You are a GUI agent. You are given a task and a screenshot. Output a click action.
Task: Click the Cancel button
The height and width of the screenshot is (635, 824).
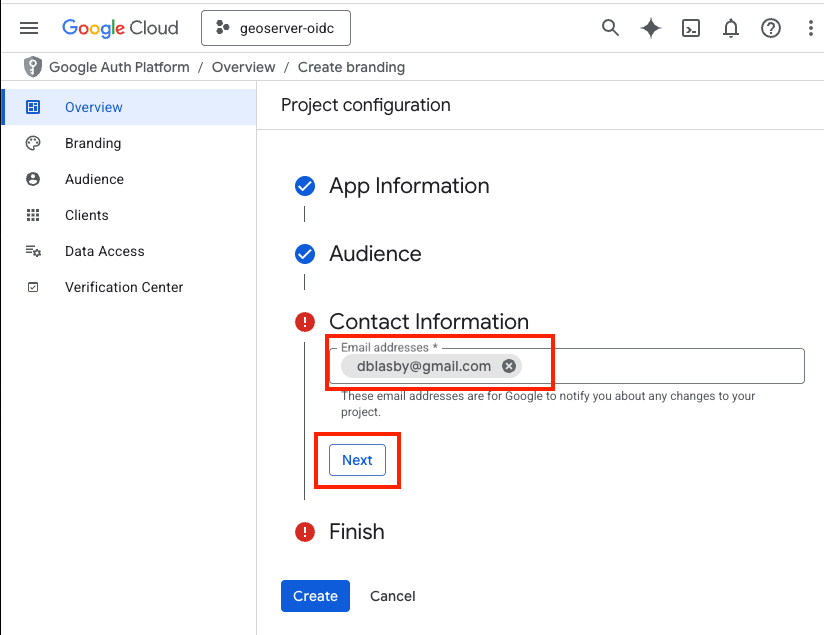pyautogui.click(x=392, y=596)
